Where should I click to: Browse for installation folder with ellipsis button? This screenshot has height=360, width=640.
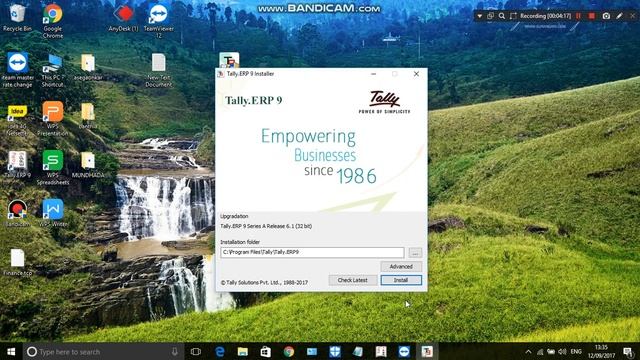click(x=415, y=253)
